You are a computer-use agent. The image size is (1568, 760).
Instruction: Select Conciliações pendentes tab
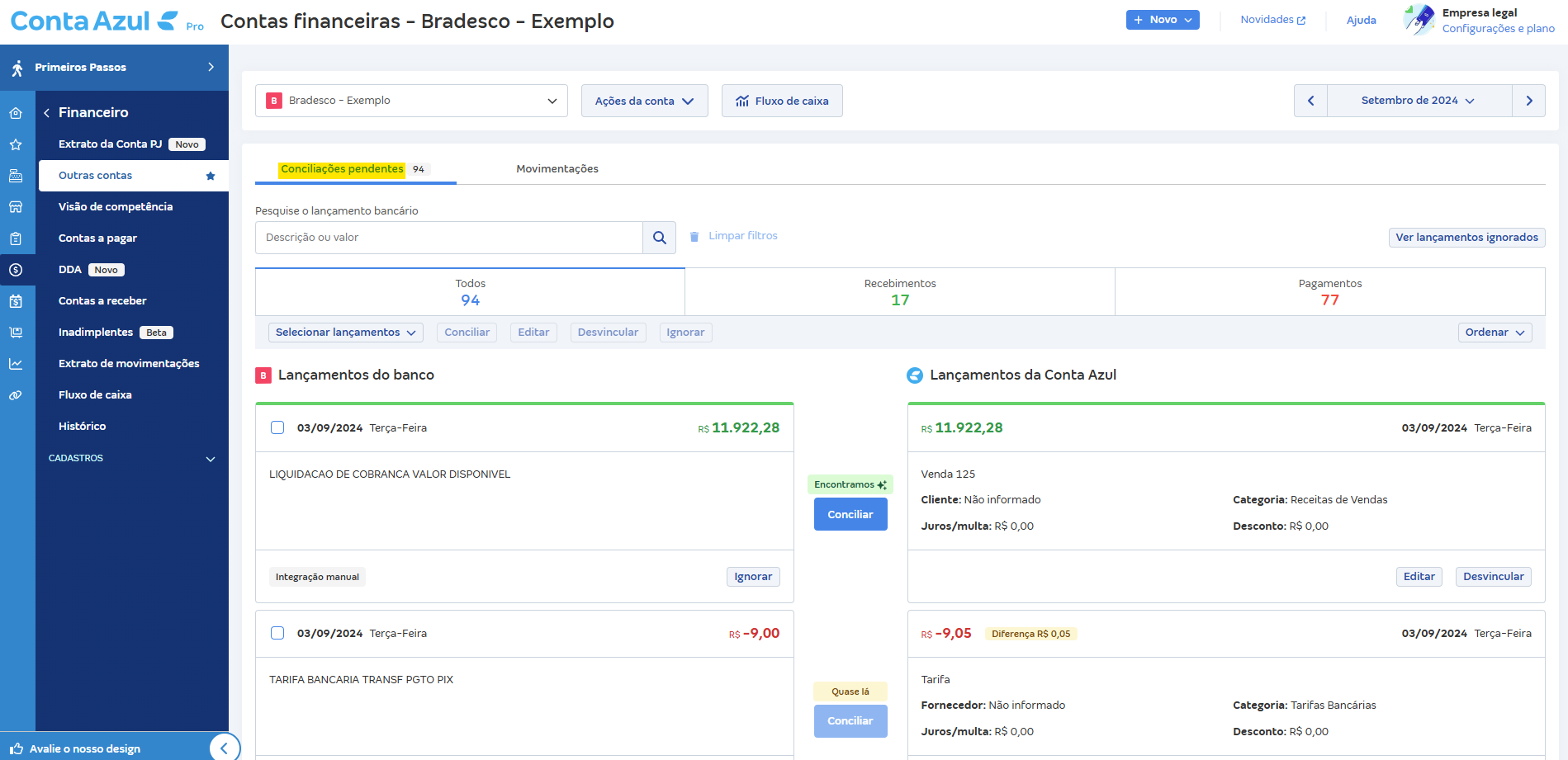coord(355,169)
